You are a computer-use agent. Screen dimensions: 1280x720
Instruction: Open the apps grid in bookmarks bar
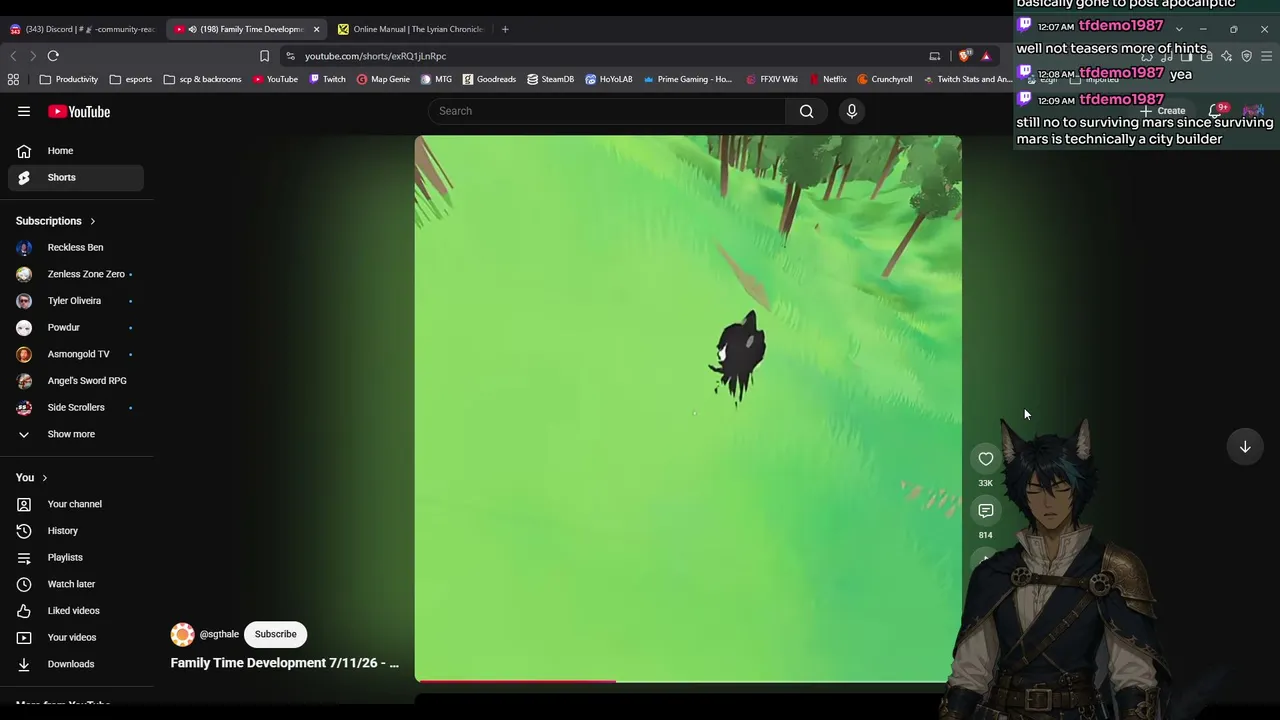(13, 79)
